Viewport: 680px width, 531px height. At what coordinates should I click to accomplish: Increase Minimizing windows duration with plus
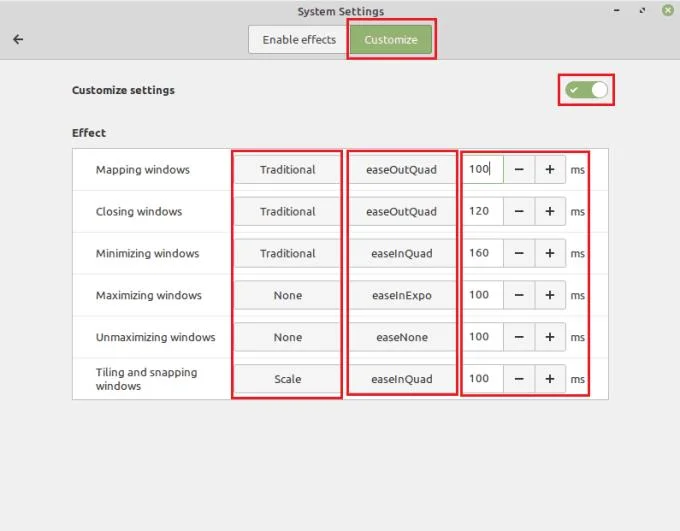tap(550, 253)
